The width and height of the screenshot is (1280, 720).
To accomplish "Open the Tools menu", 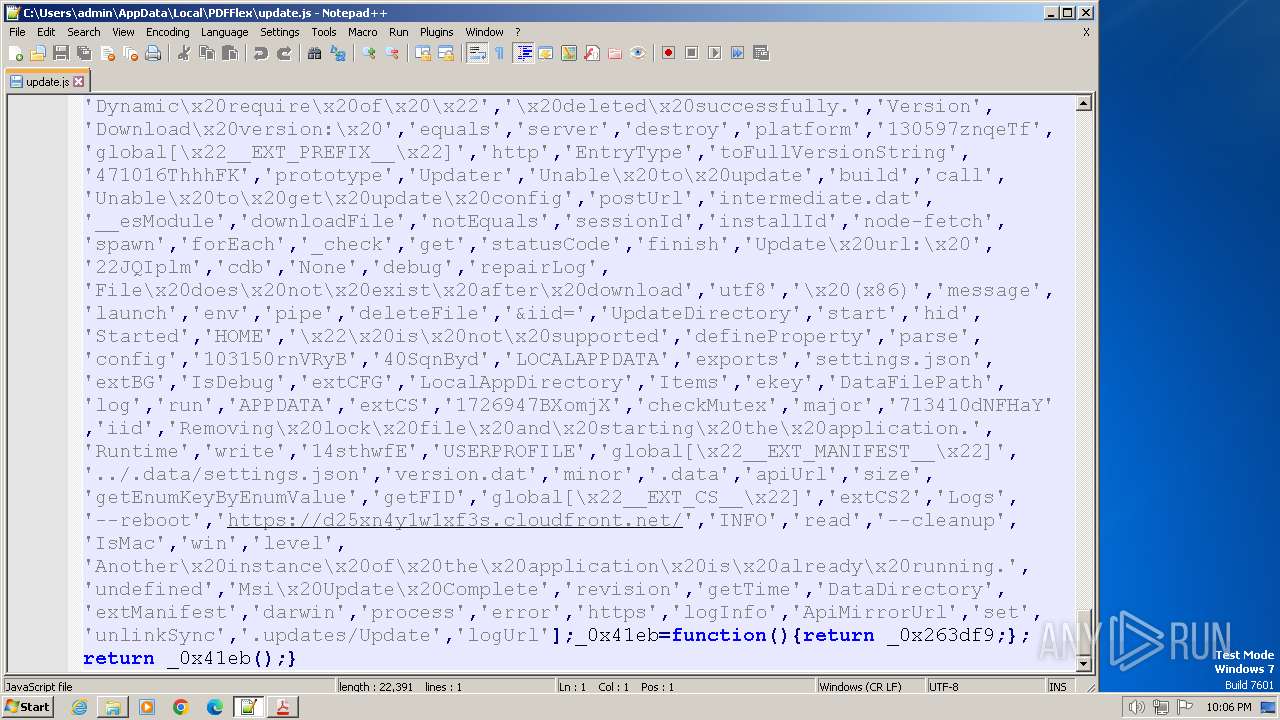I will pyautogui.click(x=324, y=32).
